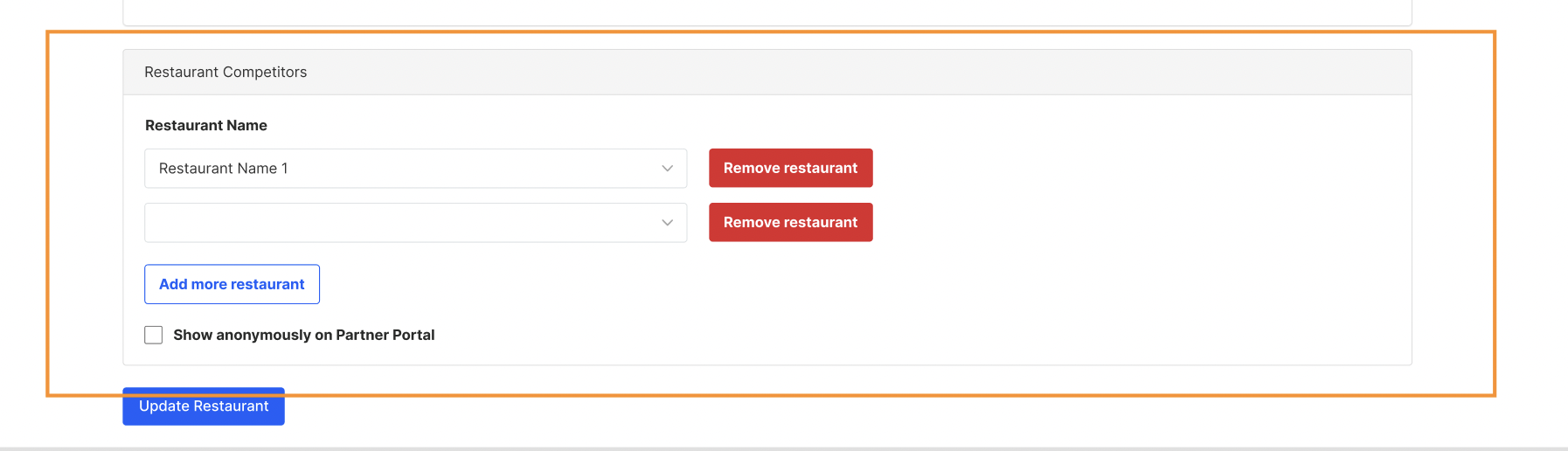This screenshot has width=1568, height=451.
Task: Click the blank card above Restaurant Competitors
Action: click(x=767, y=12)
